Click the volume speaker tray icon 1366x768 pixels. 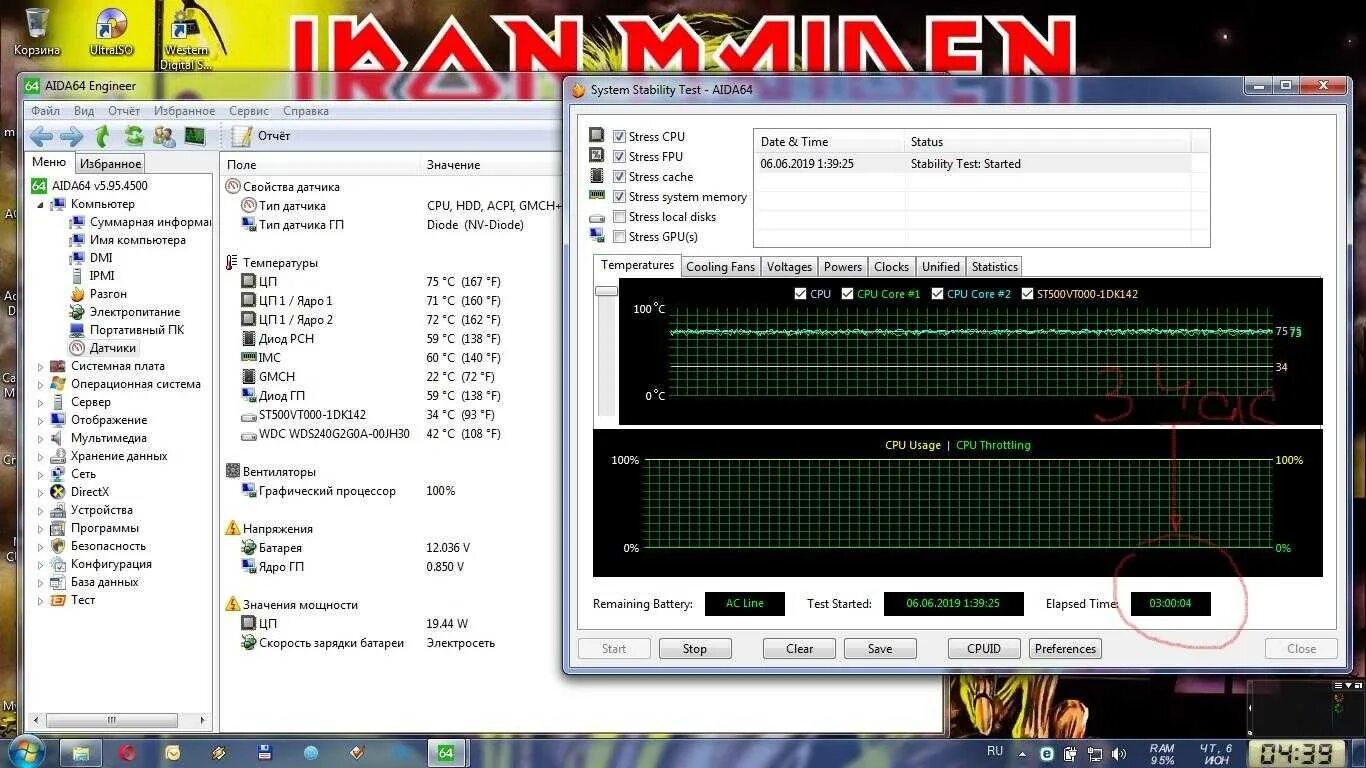click(x=1119, y=754)
